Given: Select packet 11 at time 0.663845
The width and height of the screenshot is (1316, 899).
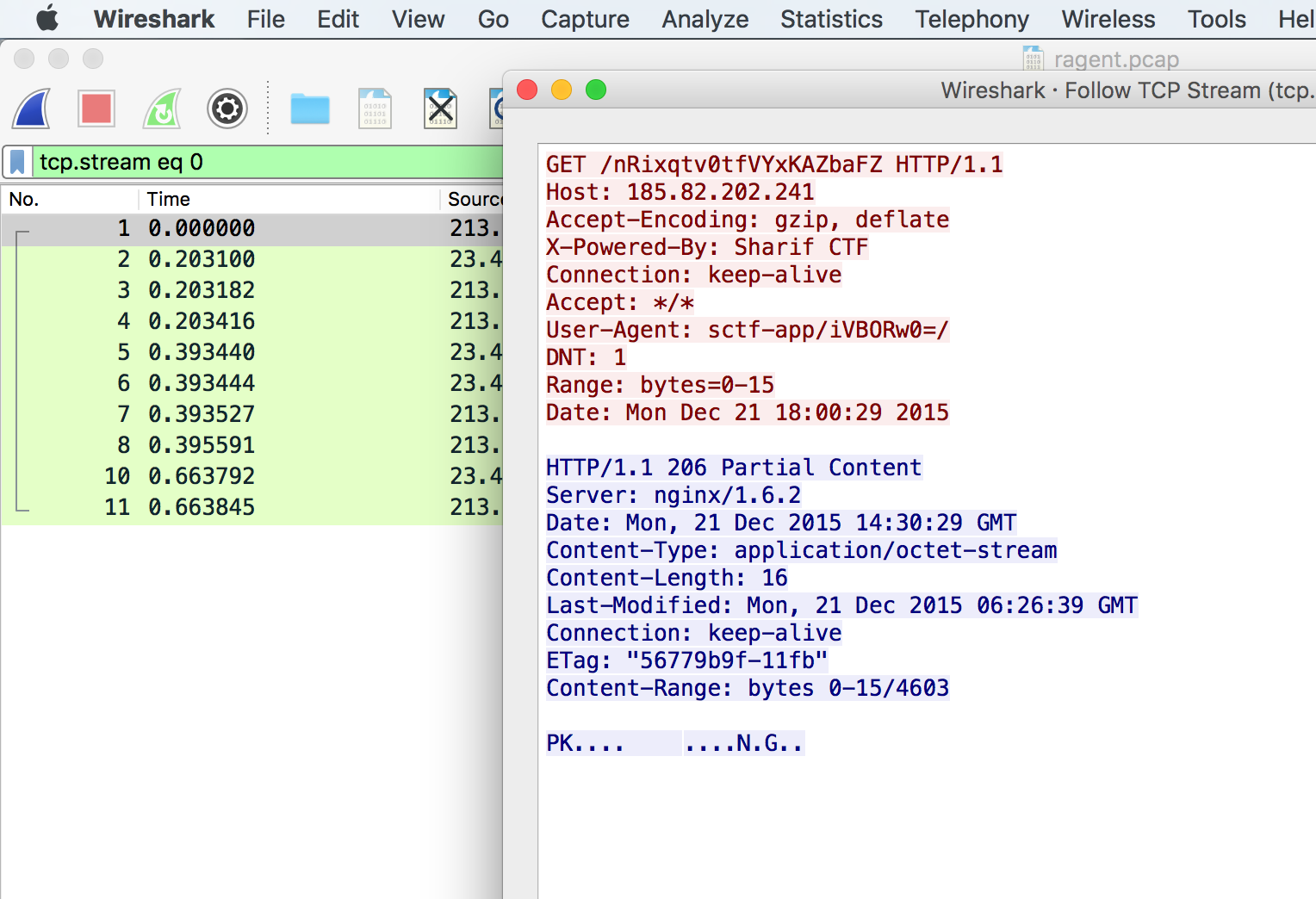Looking at the screenshot, I should [251, 507].
